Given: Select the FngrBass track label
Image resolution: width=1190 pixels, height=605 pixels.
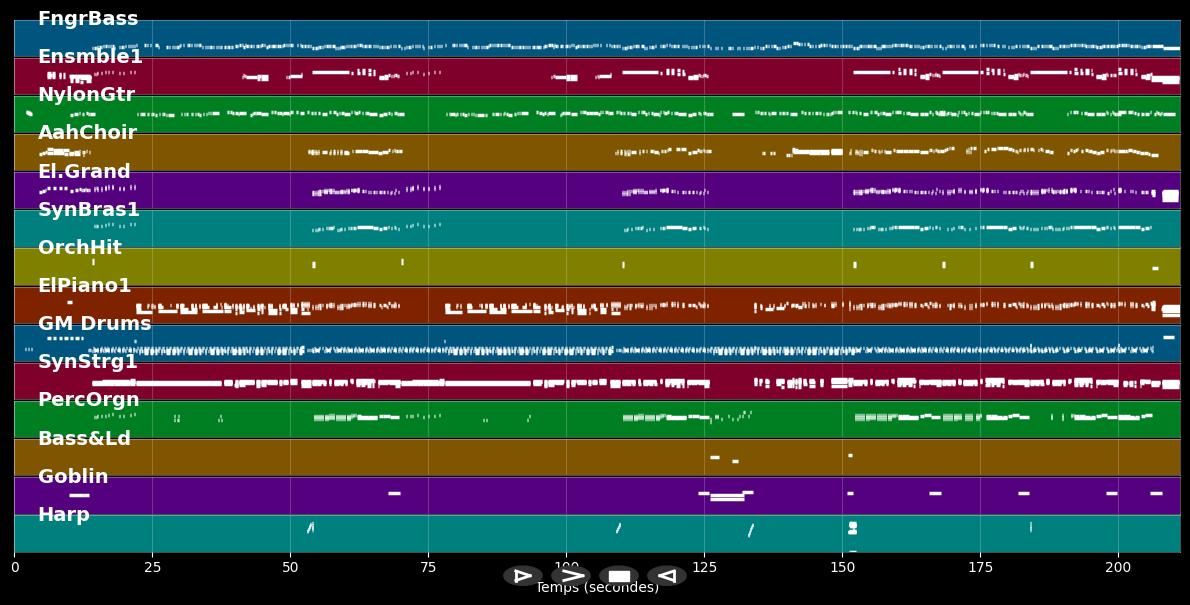Looking at the screenshot, I should point(88,19).
